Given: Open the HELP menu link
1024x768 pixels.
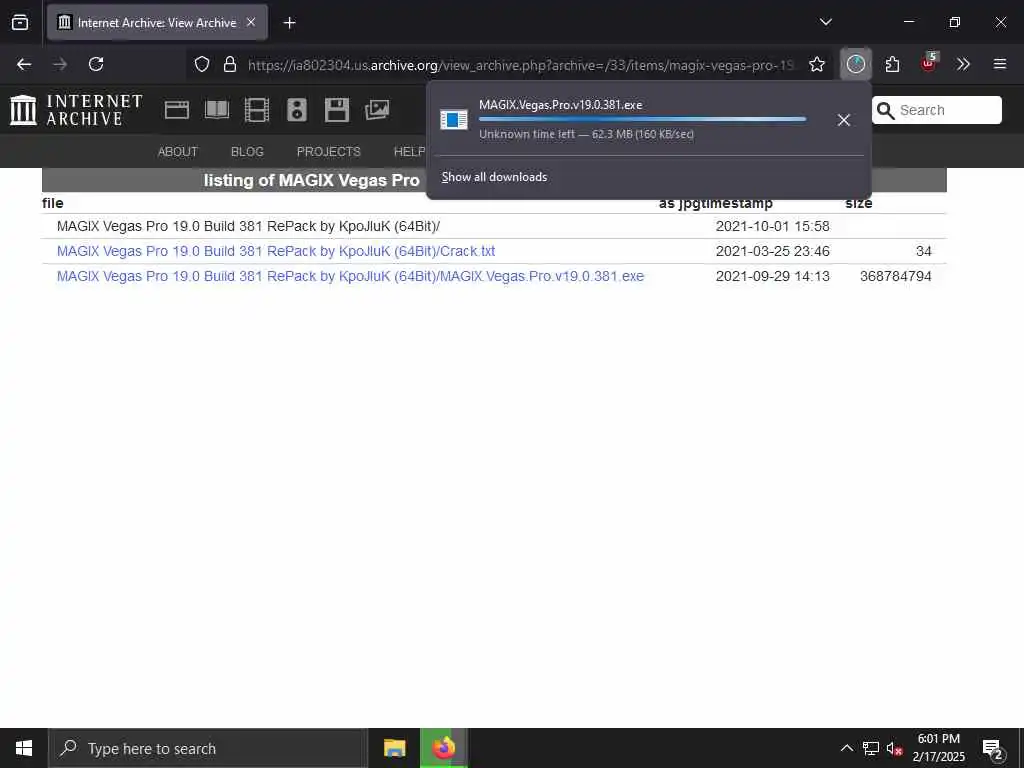Looking at the screenshot, I should (x=409, y=152).
